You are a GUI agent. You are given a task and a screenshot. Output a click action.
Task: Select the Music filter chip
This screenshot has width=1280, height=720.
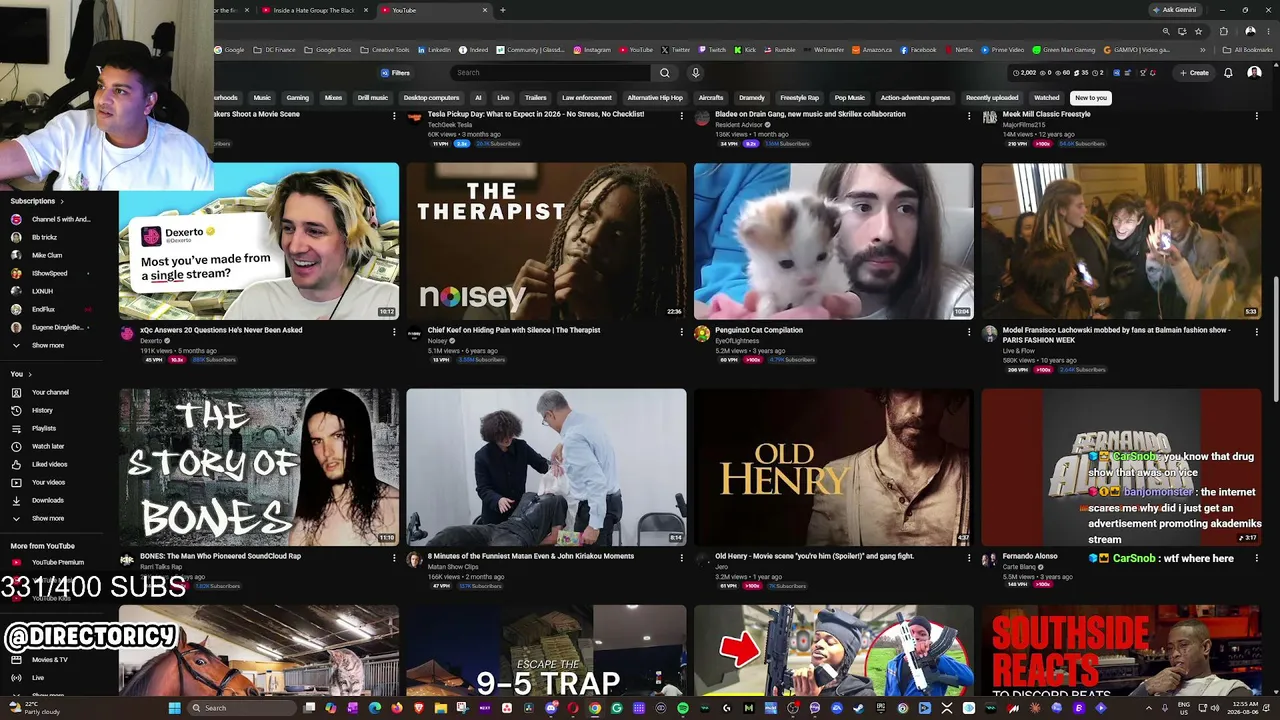pyautogui.click(x=262, y=98)
